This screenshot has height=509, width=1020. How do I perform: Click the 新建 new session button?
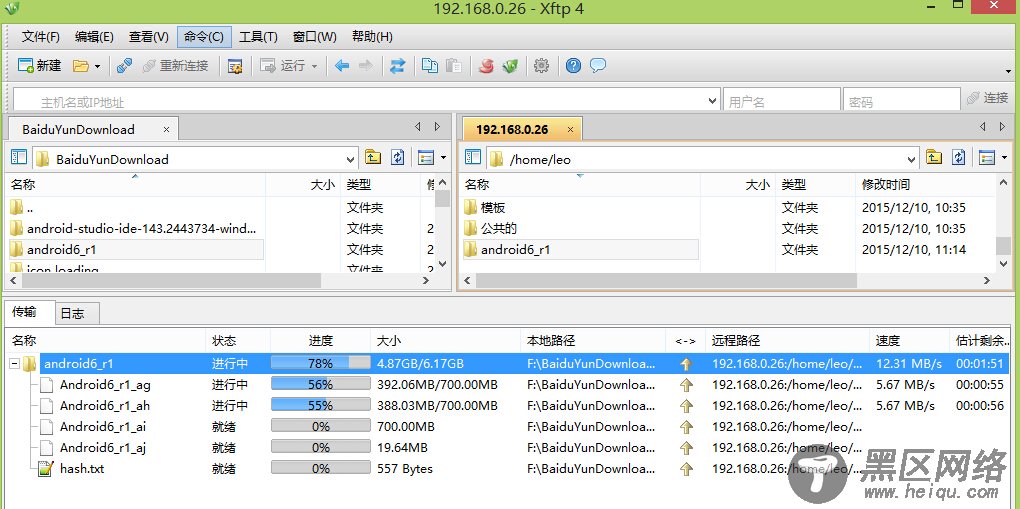[x=39, y=66]
